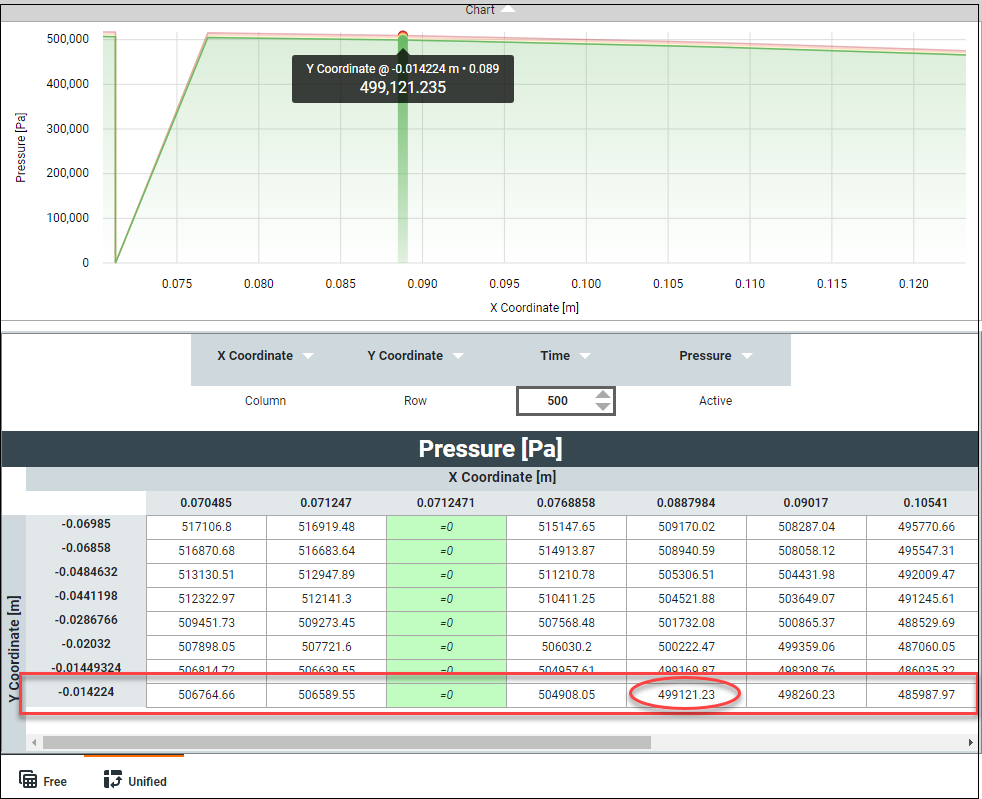Click the Free tab label
Screen dimensions: 982x799
[55, 781]
